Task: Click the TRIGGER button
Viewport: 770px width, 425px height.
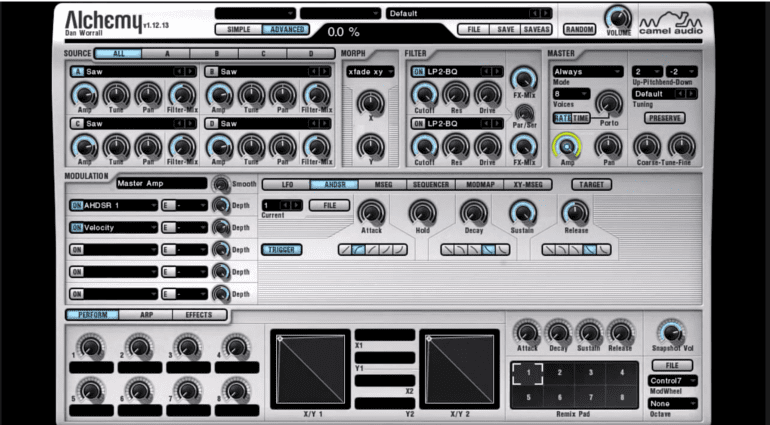Action: tap(281, 250)
